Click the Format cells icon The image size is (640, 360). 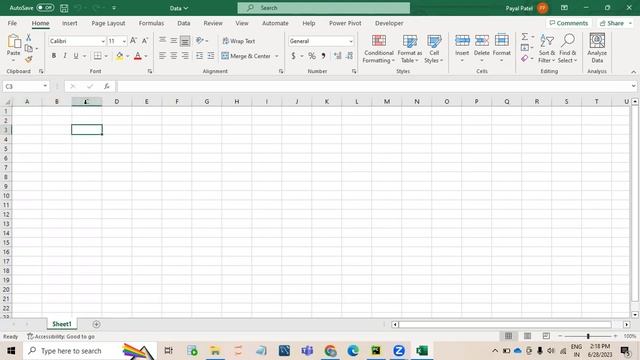[x=502, y=40]
